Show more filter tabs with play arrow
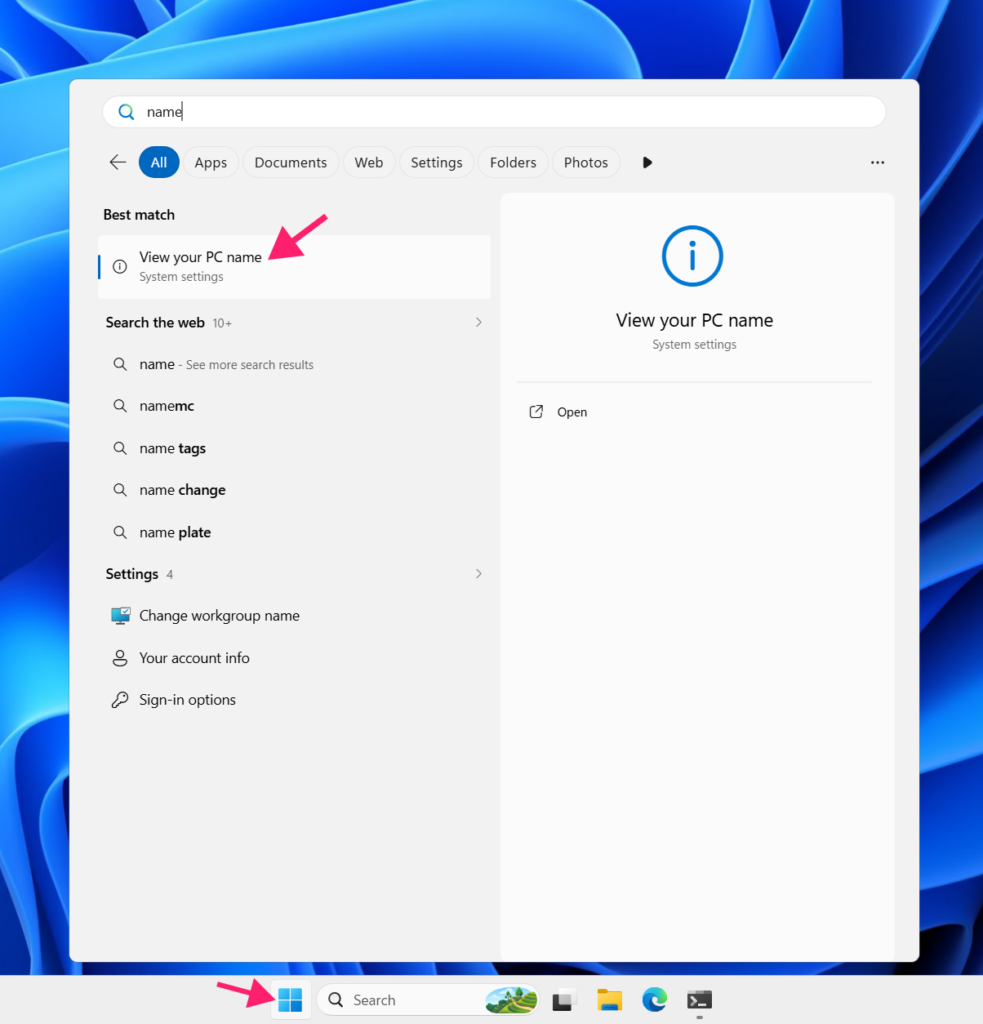 click(x=647, y=162)
